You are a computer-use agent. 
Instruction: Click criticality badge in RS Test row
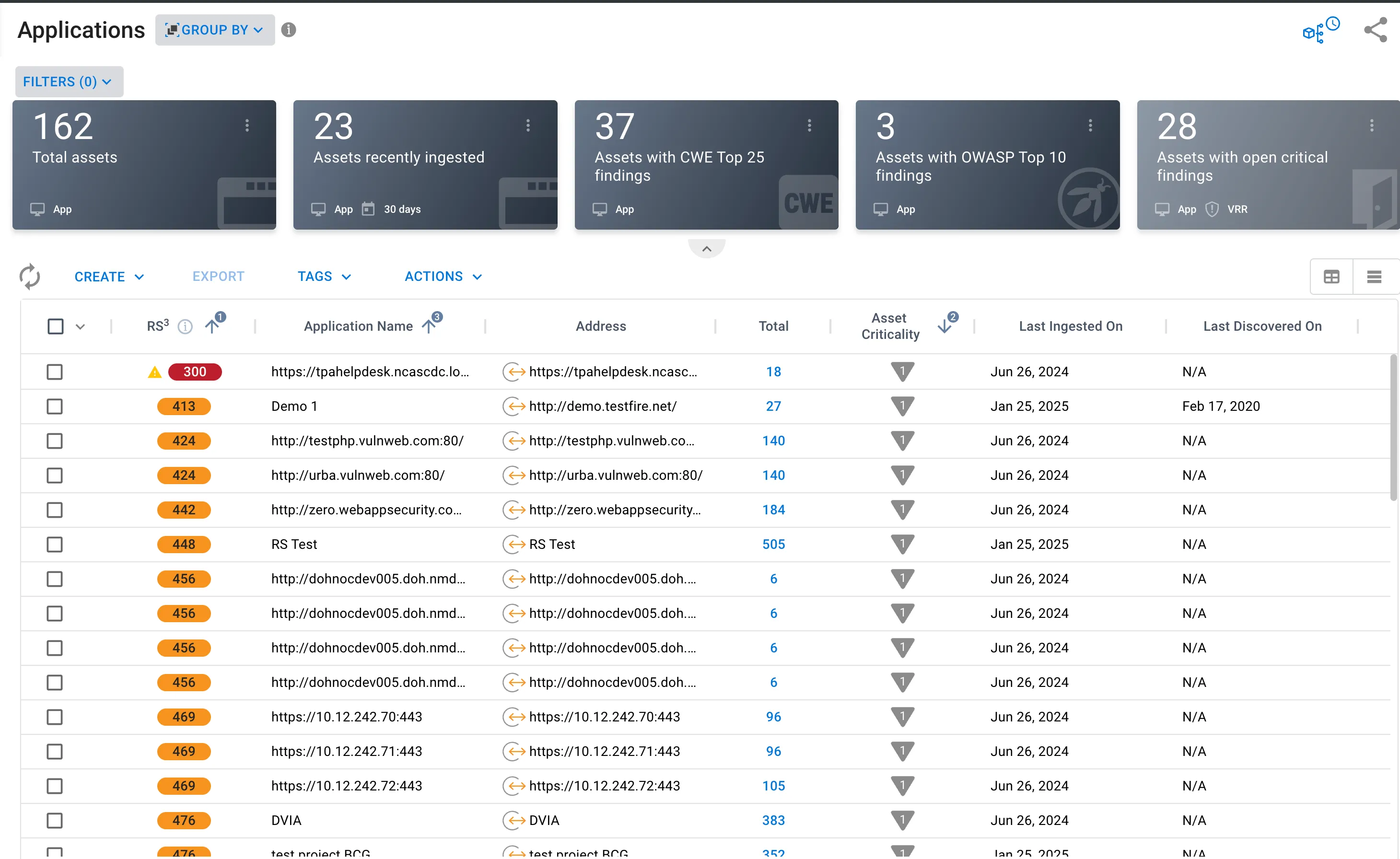[x=902, y=544]
